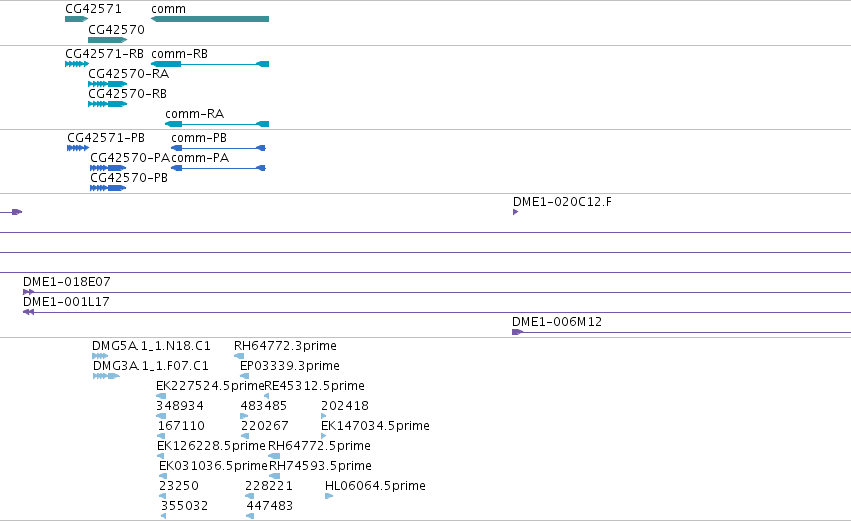Screen dimensions: 851x521
Task: Click the EK031036.5prime EST label
Action: tap(213, 466)
